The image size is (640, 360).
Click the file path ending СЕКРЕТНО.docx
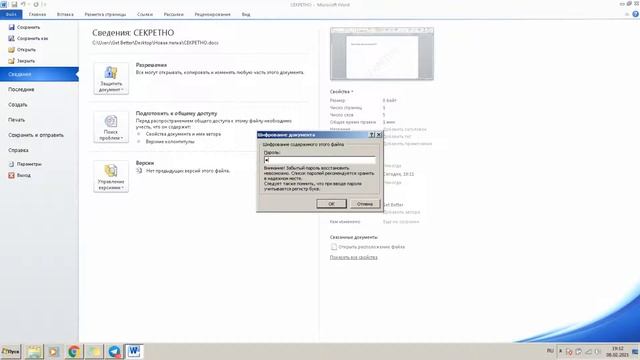click(x=155, y=42)
